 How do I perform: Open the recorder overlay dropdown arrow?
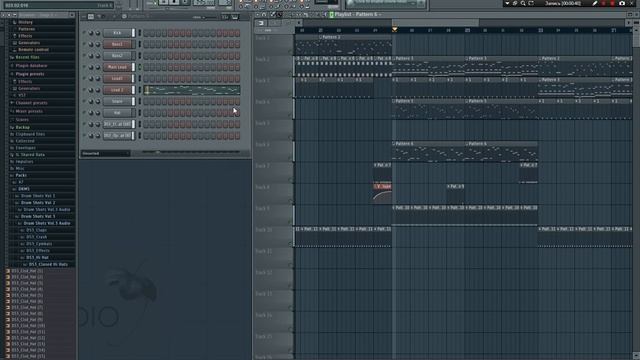pyautogui.click(x=507, y=3)
